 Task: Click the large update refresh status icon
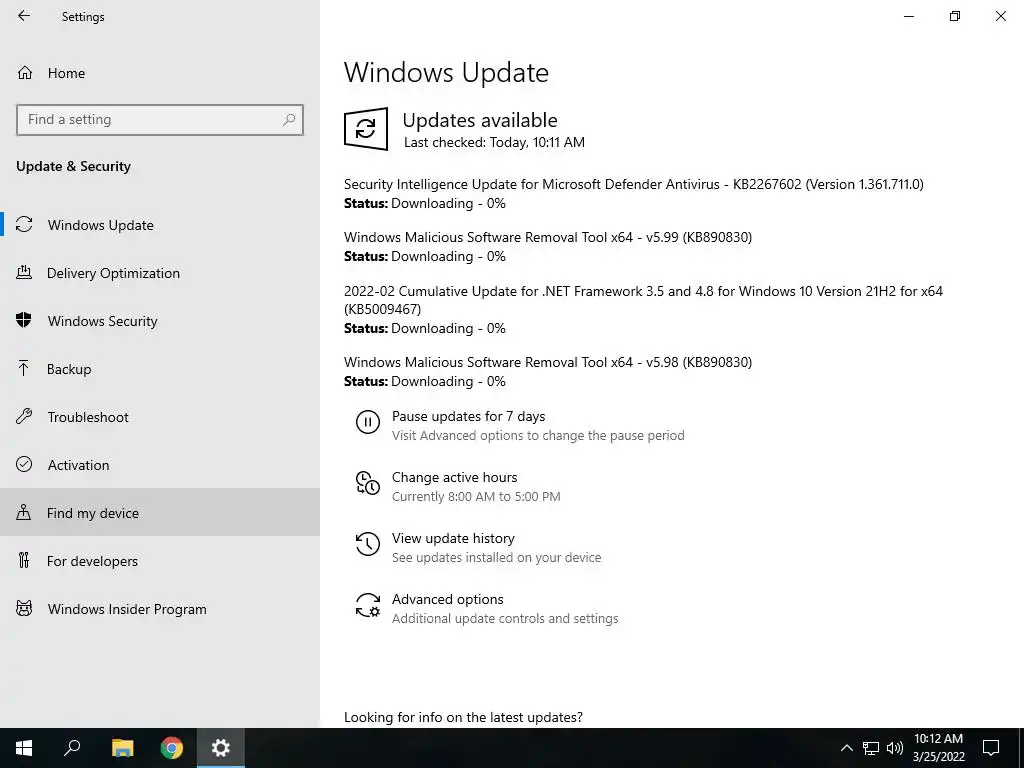pyautogui.click(x=366, y=129)
